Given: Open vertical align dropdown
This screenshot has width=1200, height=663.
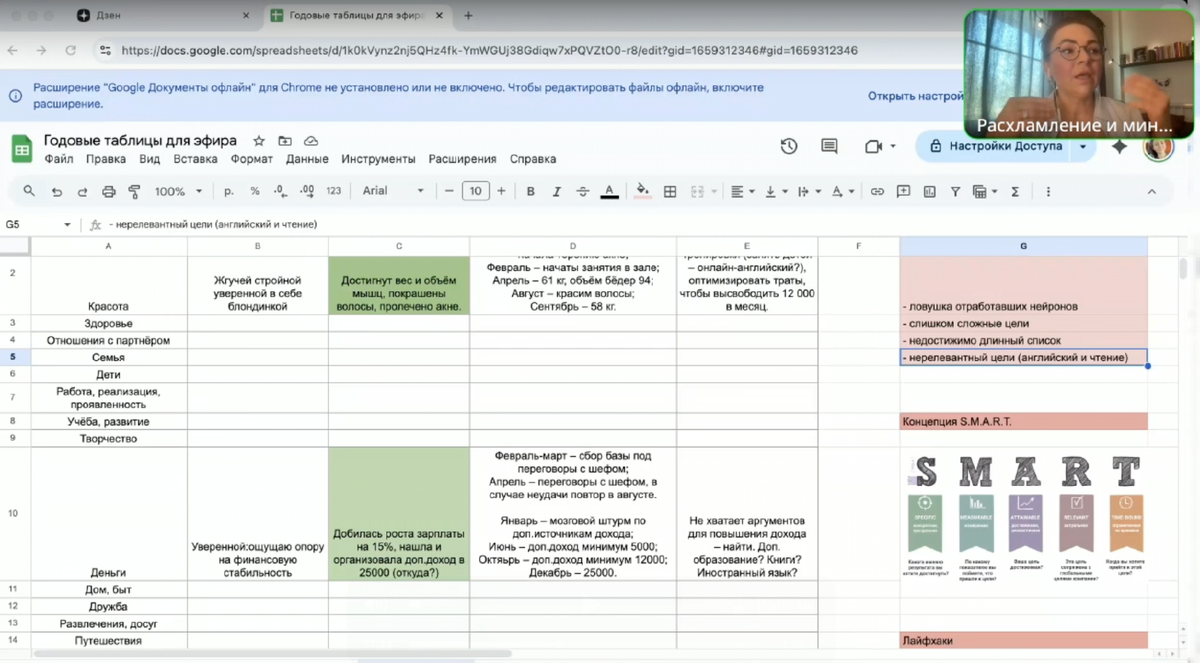Looking at the screenshot, I should [776, 191].
